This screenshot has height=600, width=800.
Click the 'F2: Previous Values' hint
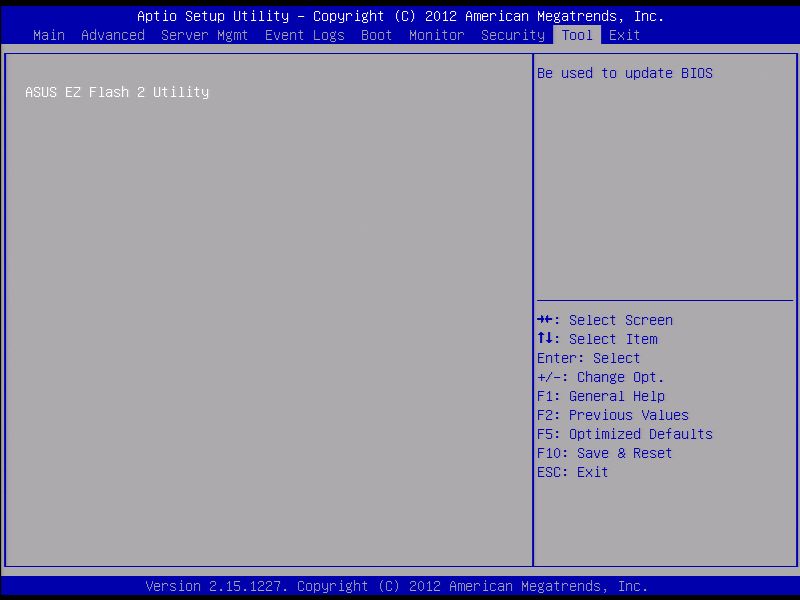(612, 415)
